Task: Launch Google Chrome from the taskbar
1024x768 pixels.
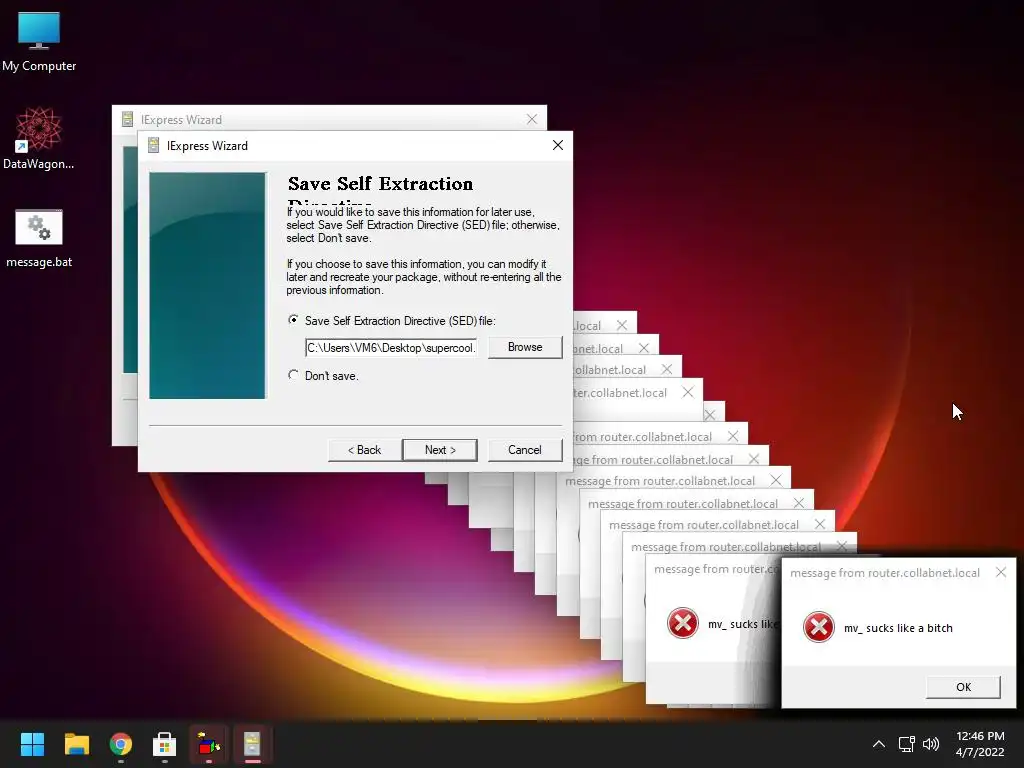Action: [120, 744]
